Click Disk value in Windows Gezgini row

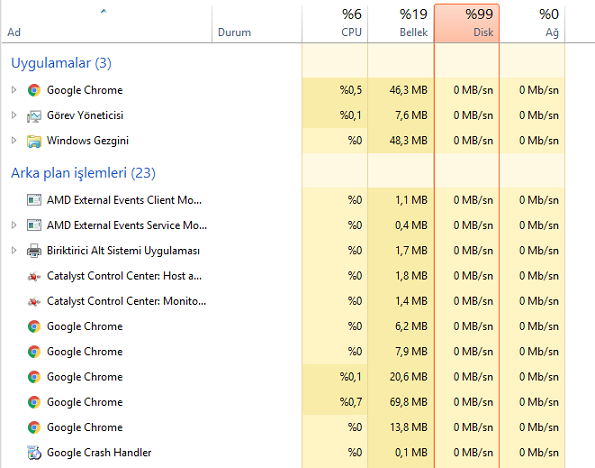coord(473,140)
